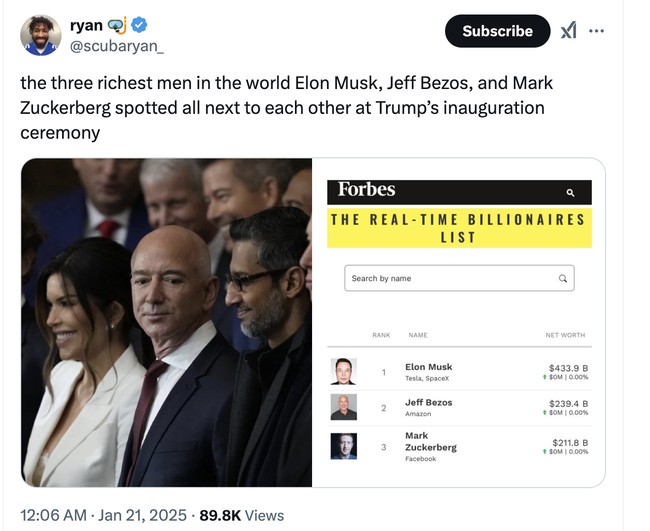The width and height of the screenshot is (650, 531).
Task: Click the Mark Zuckerberg row thumbnail
Action: (343, 446)
